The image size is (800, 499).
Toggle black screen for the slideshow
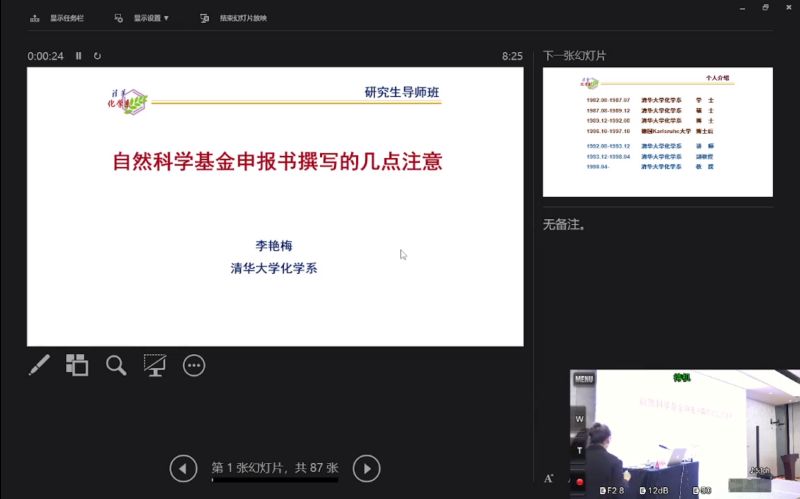click(x=155, y=365)
